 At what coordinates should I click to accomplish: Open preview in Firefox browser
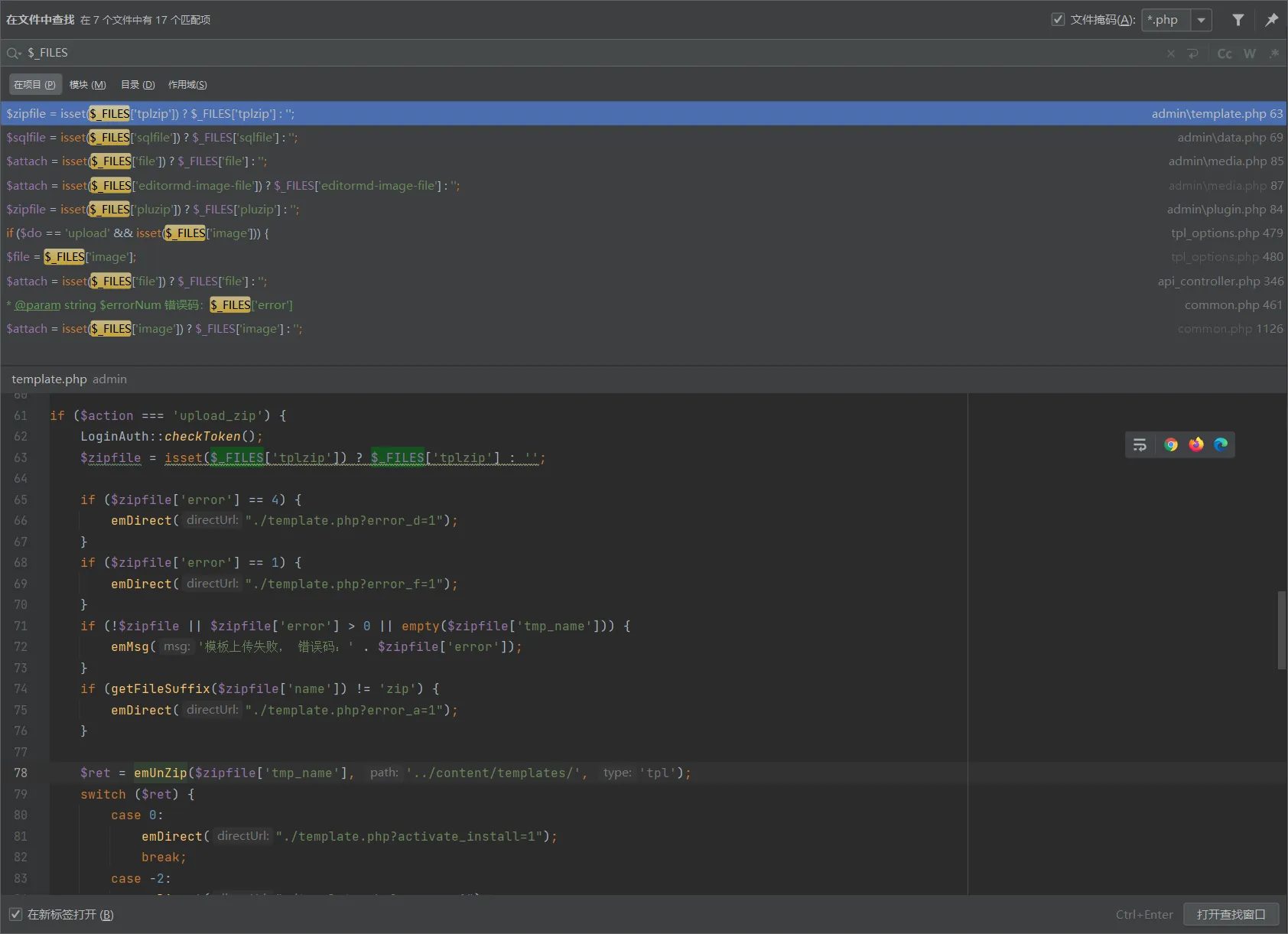[1195, 444]
